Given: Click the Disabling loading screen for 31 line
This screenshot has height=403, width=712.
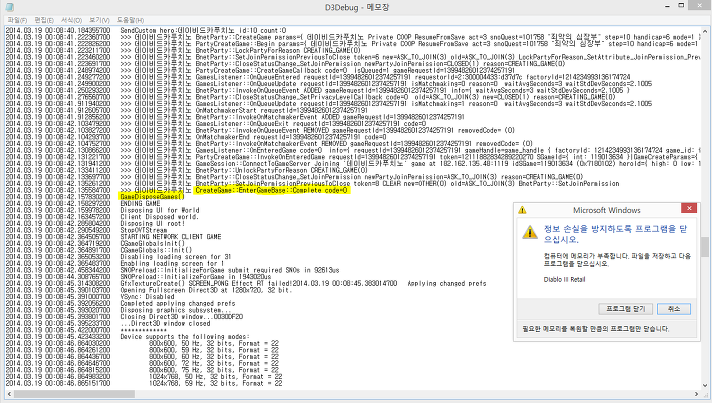Looking at the screenshot, I should (x=176, y=257).
